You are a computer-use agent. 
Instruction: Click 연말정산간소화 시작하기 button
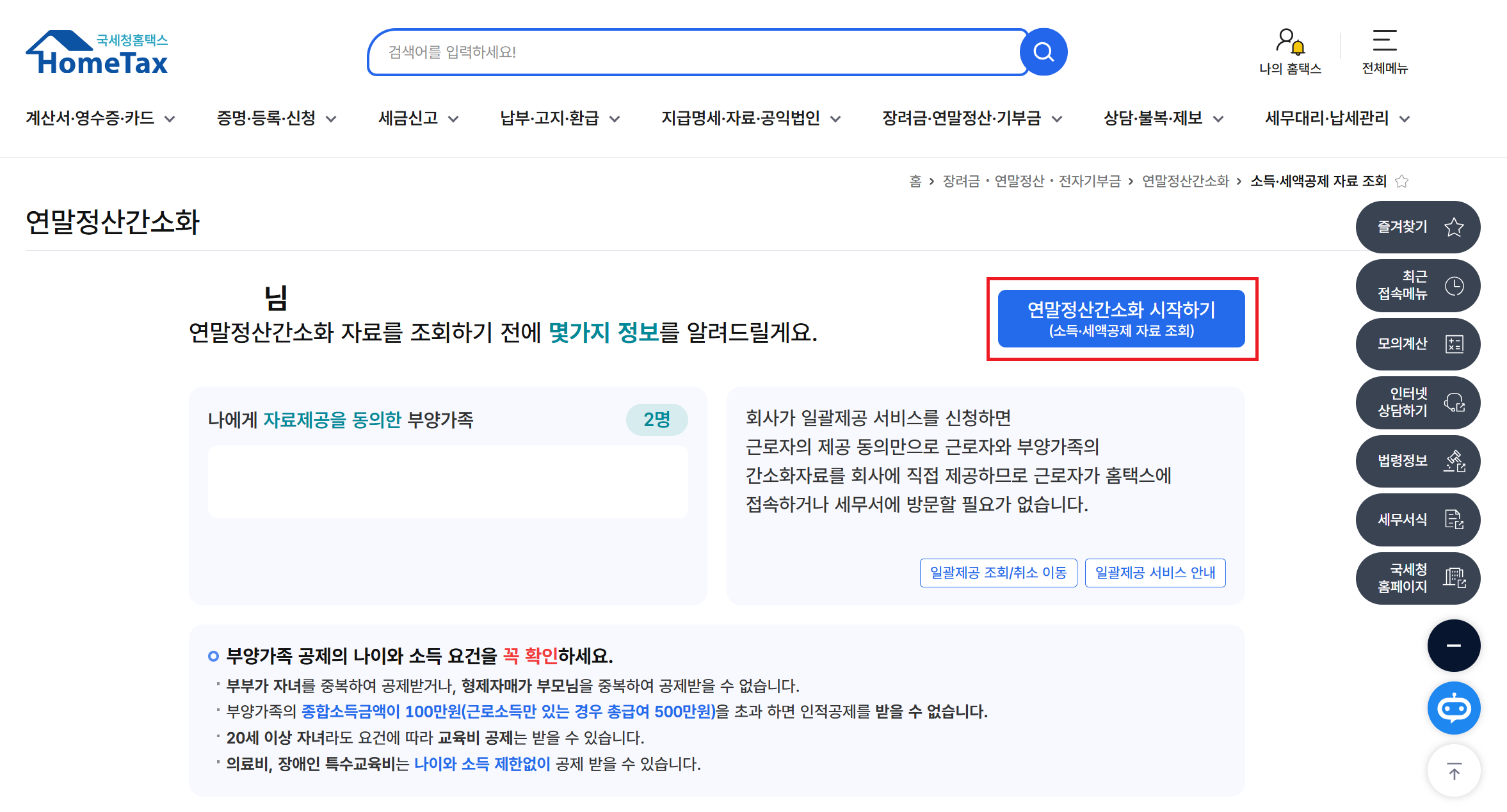pos(1121,319)
